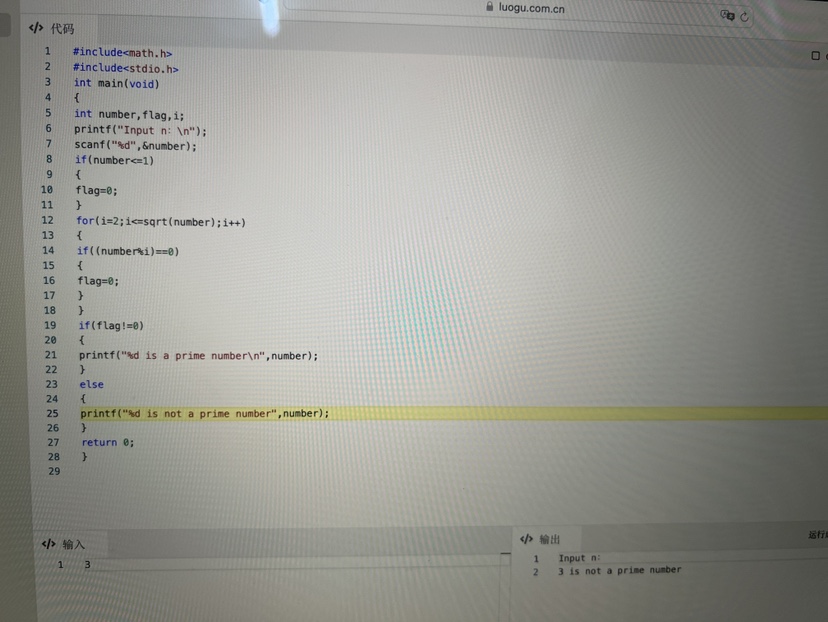
Task: Click the highlighted line 25 printf statement
Action: [x=204, y=413]
